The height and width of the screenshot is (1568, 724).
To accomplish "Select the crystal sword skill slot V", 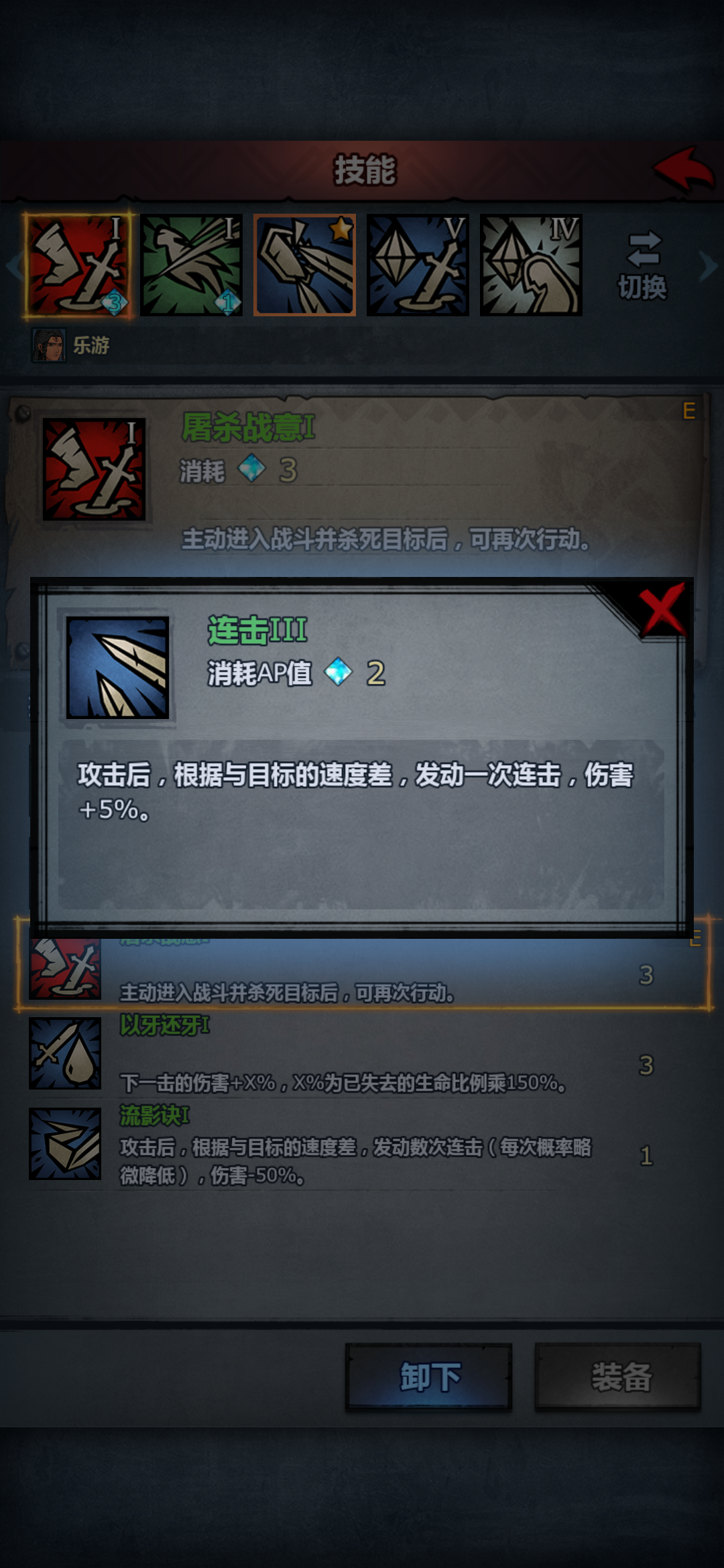I will (418, 265).
